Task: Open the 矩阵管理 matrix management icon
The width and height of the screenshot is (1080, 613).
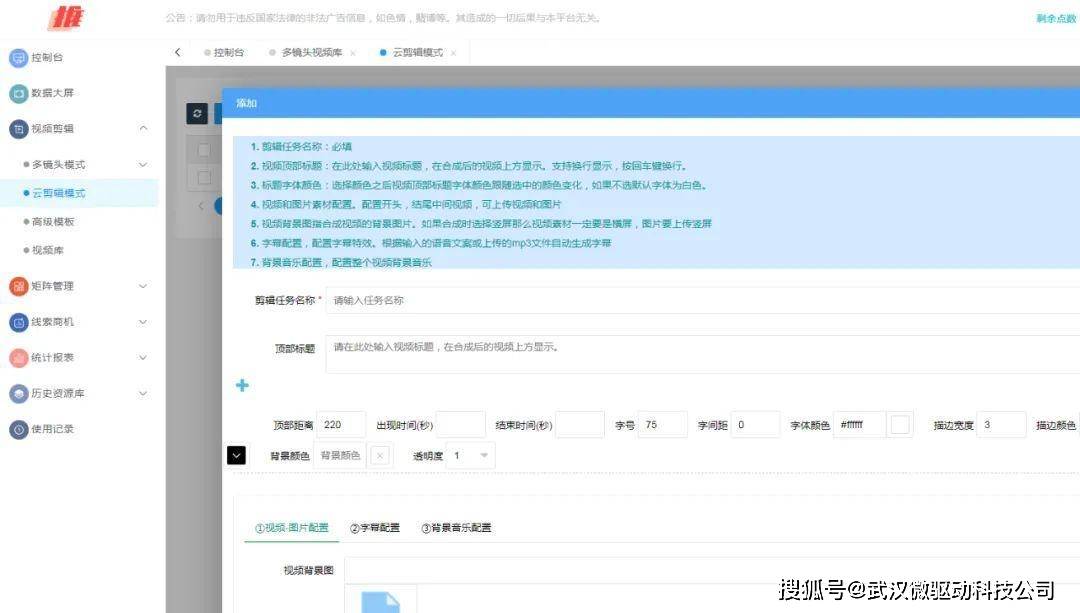Action: 20,286
